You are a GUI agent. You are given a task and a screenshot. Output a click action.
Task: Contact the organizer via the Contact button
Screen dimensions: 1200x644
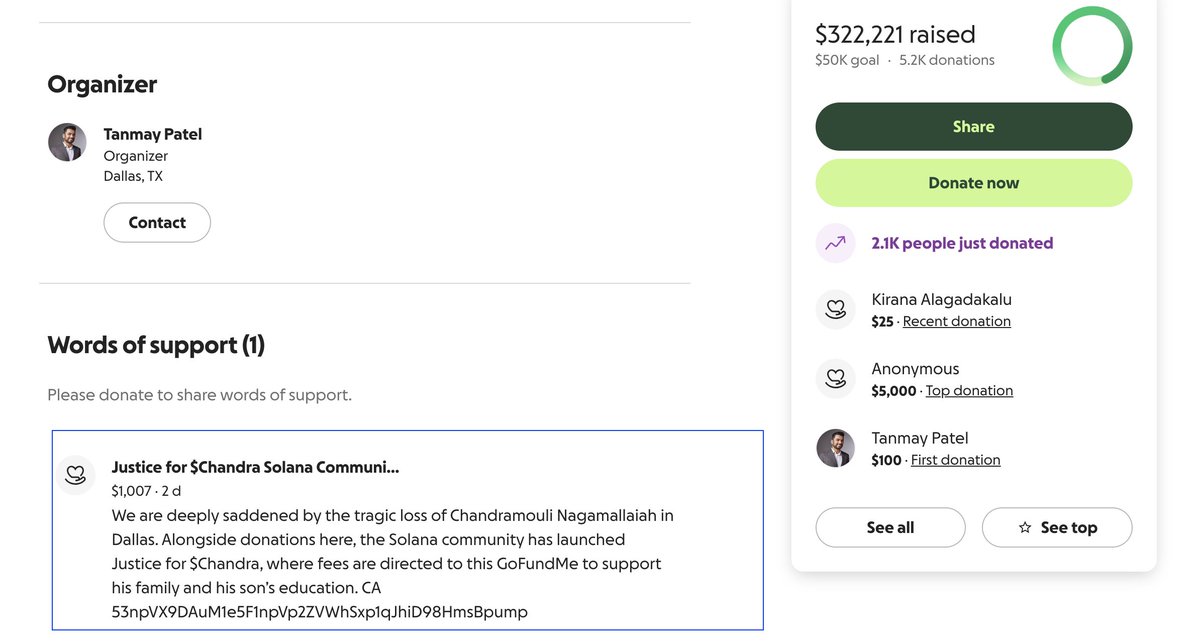coord(157,222)
